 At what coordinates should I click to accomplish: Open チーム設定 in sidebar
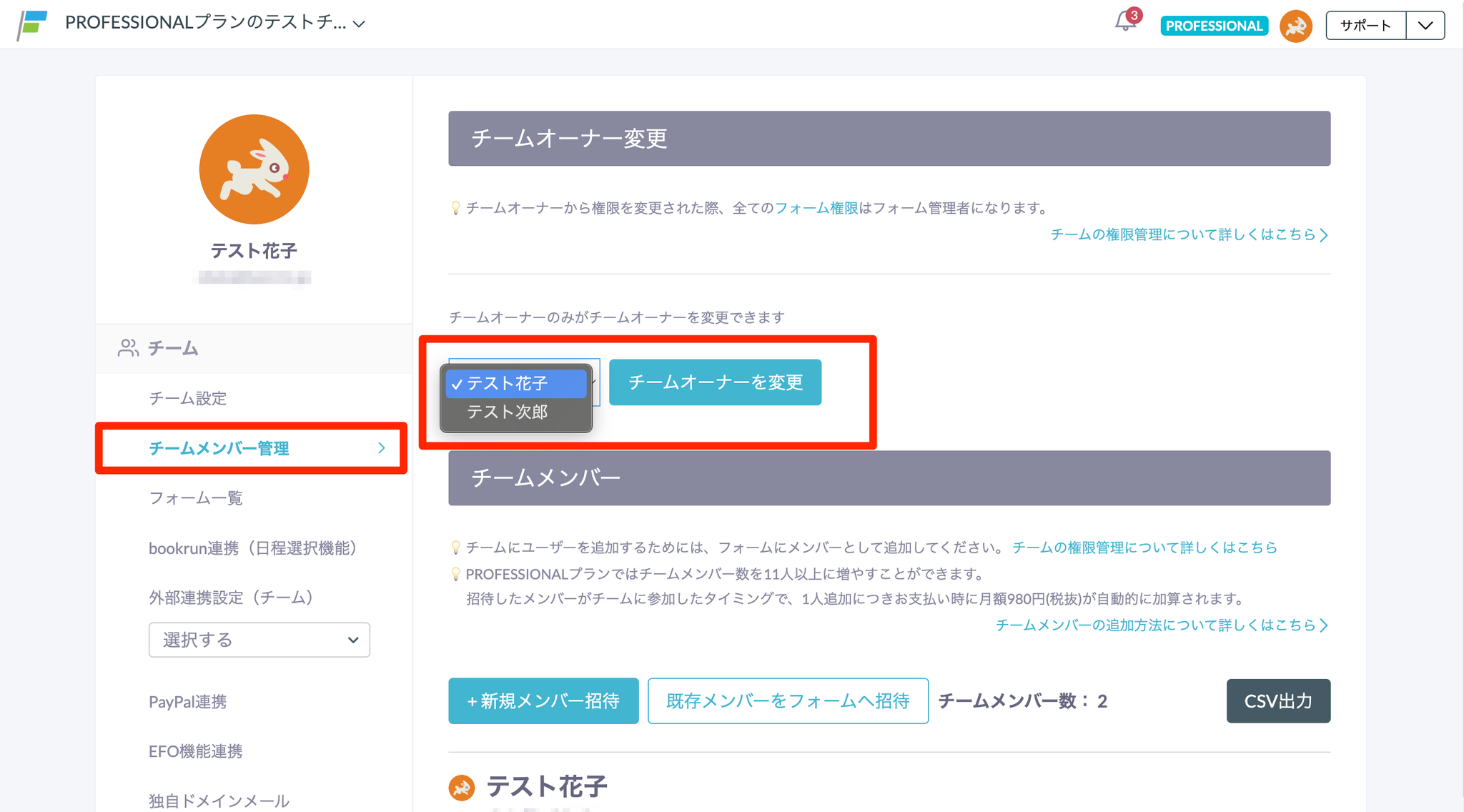click(187, 398)
